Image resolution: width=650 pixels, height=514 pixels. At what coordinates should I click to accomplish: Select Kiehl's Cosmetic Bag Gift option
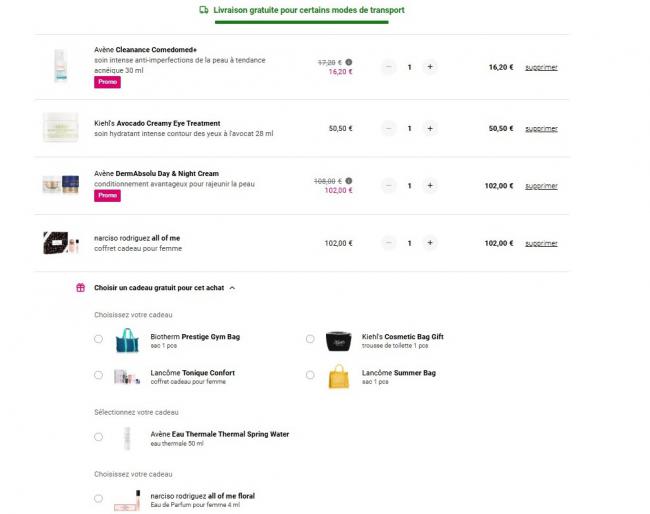(x=310, y=339)
